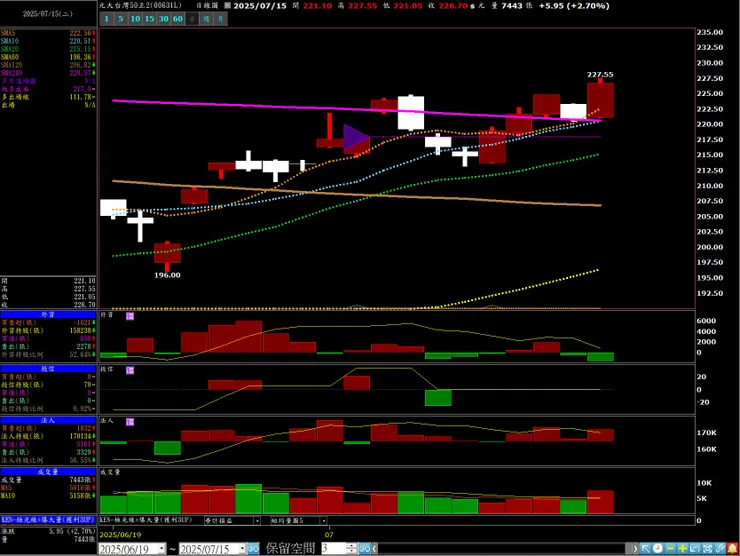
Task: Click the +5.95 (+2.70%) change value in header
Action: [x=574, y=6]
